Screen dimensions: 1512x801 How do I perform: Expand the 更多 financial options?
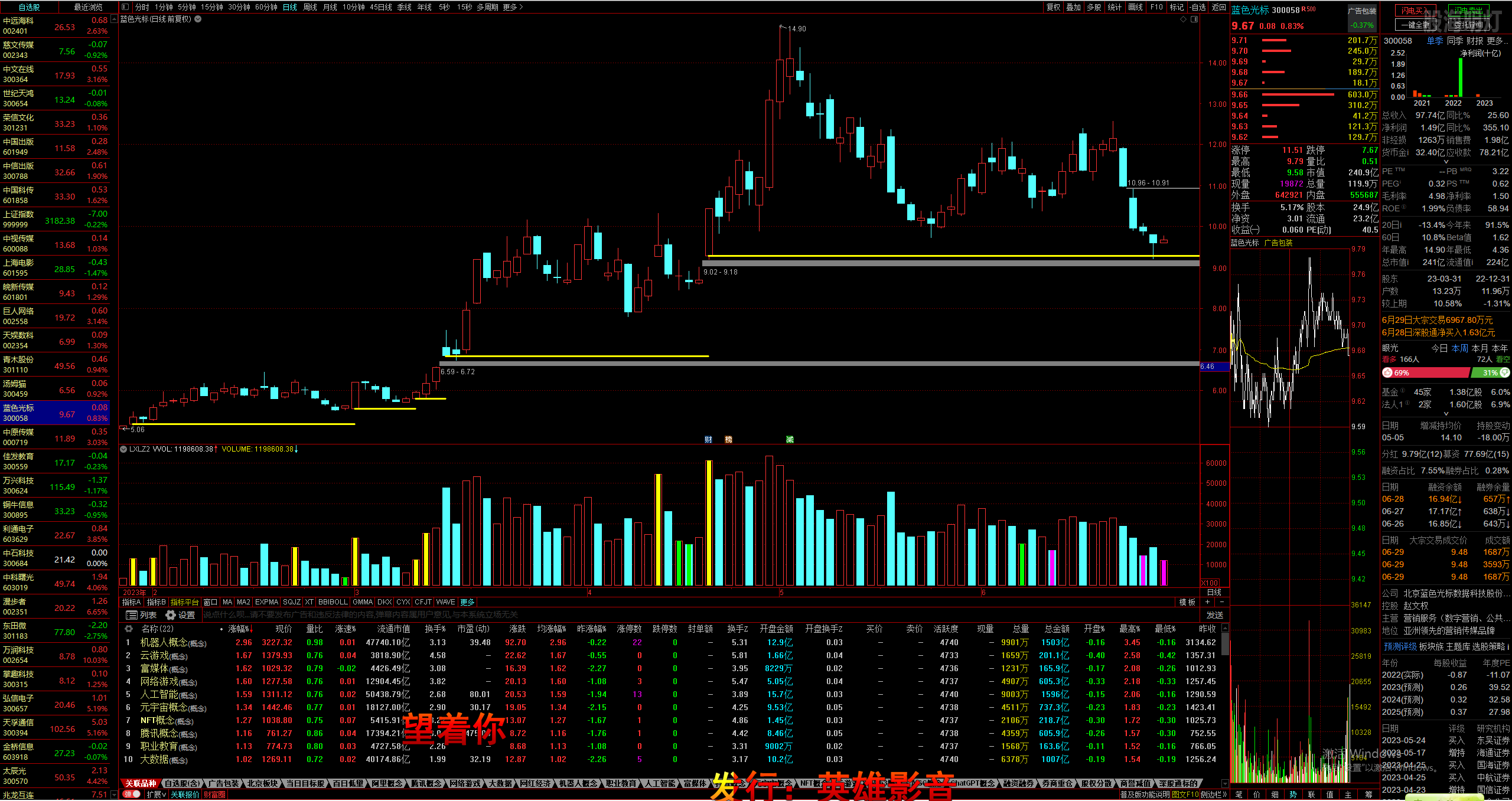(1497, 41)
